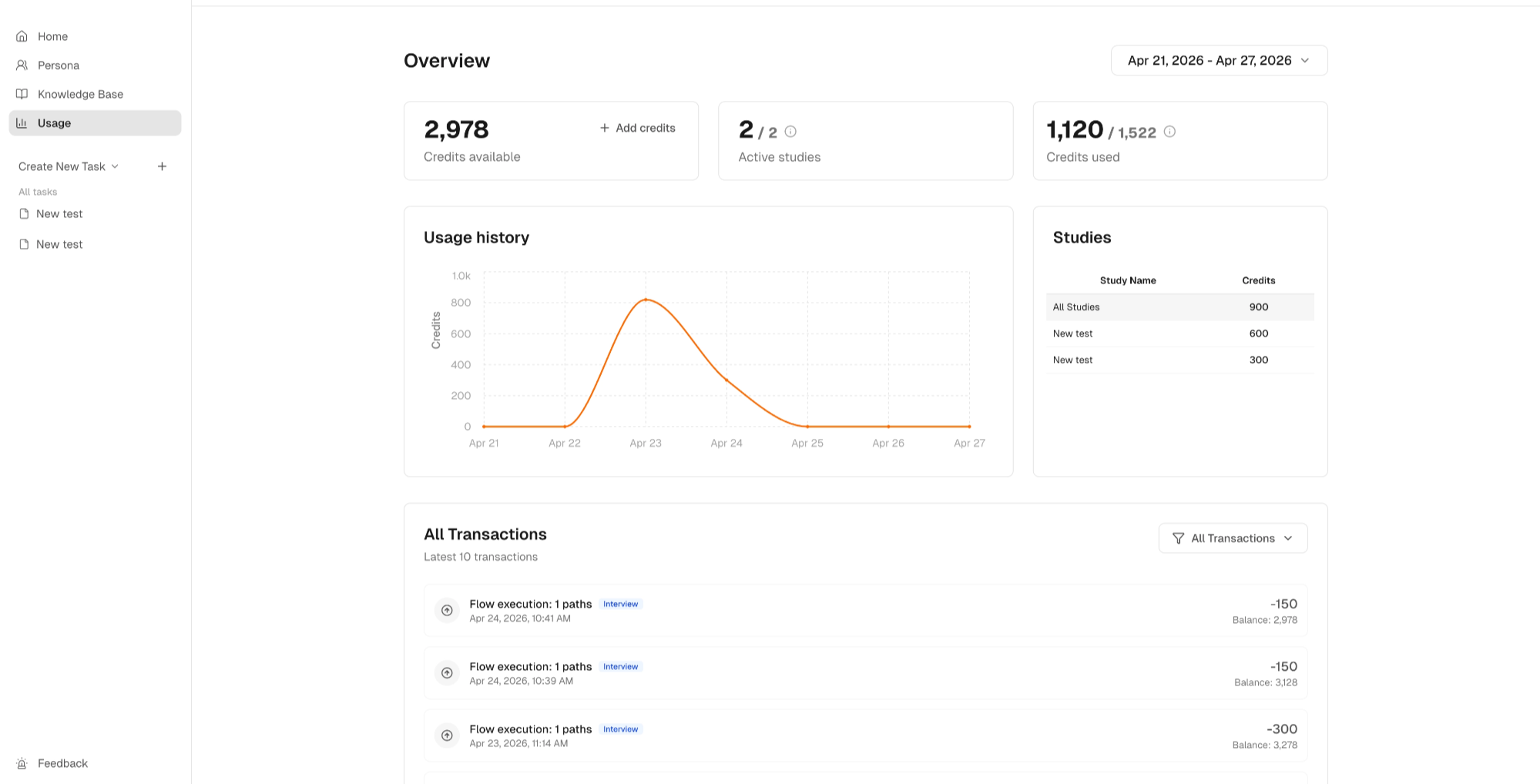This screenshot has width=1540, height=784.
Task: Click the Home house icon
Action: 22,36
